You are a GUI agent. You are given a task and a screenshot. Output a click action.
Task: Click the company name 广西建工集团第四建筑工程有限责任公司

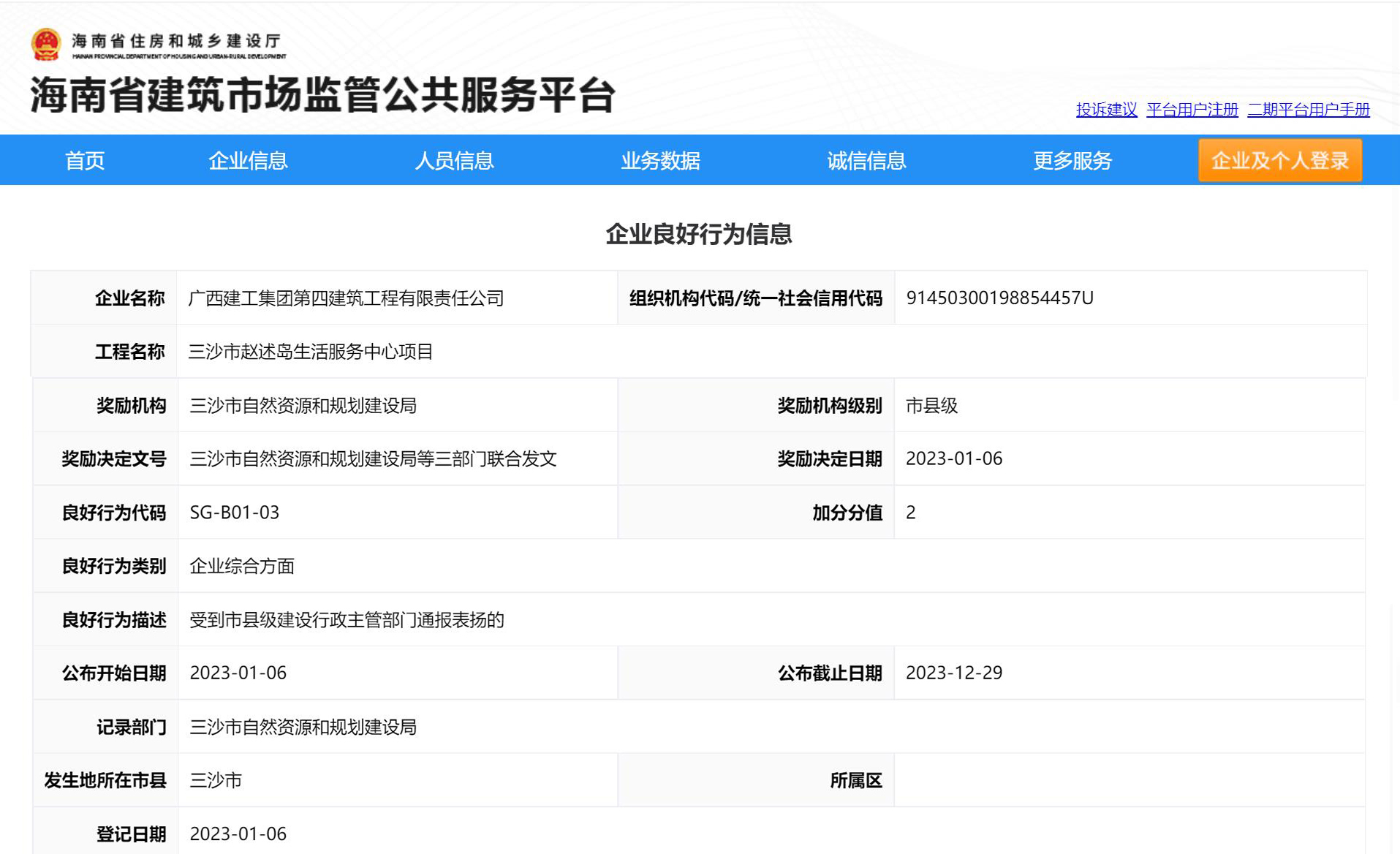(346, 298)
